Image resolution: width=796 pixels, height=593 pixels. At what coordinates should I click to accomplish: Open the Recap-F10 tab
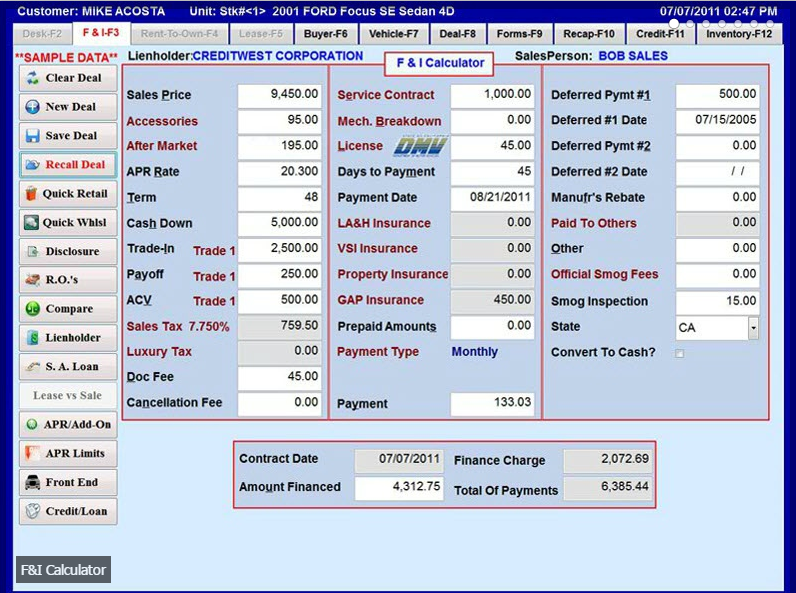pos(589,34)
